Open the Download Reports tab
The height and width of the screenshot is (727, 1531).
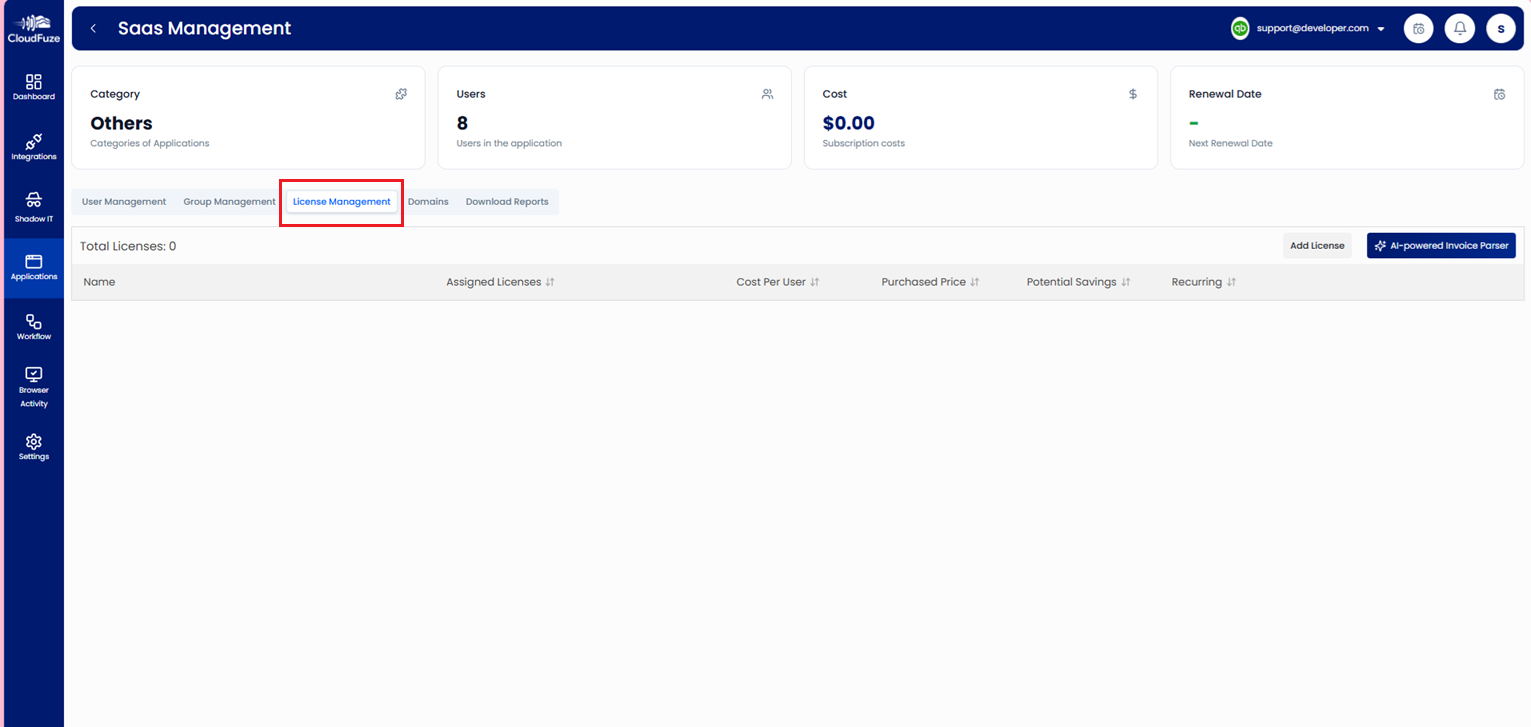pos(507,201)
